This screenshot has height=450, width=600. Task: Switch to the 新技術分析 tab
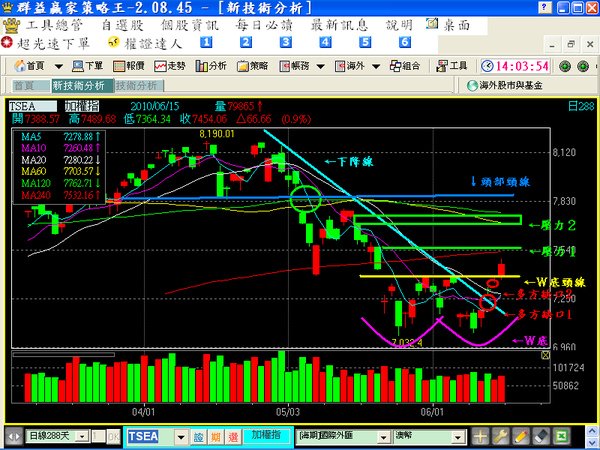(82, 85)
